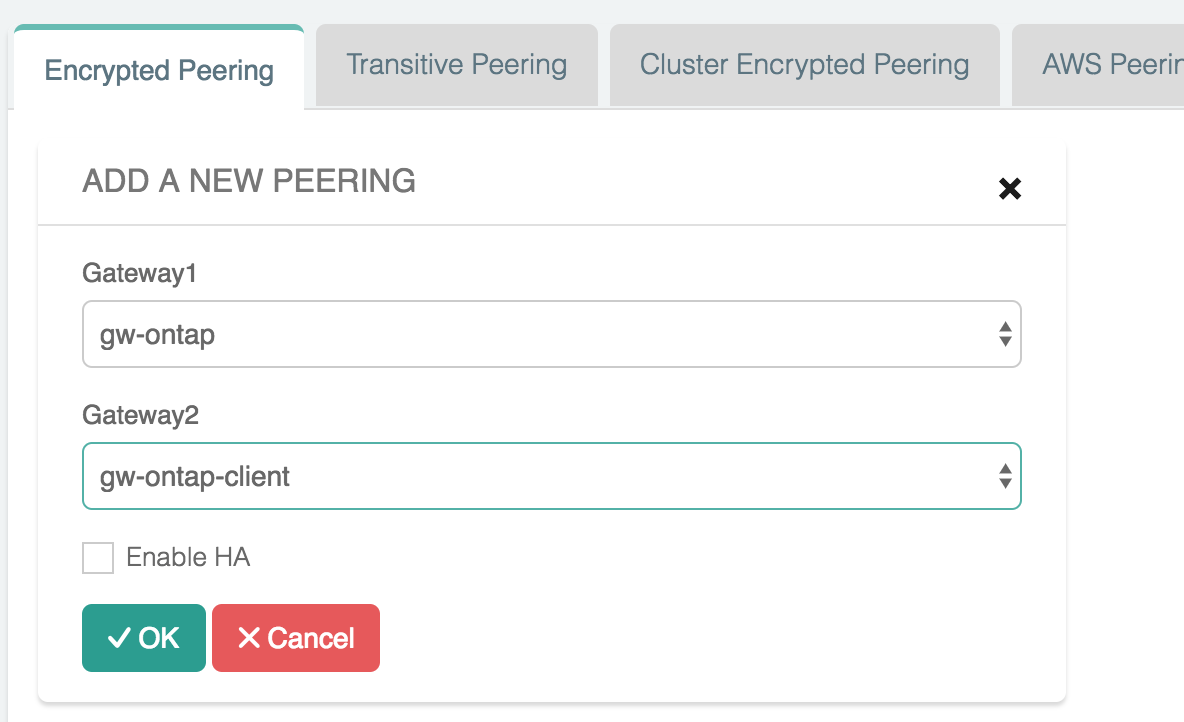Click the gw-ontap selected value text
1184x722 pixels.
tap(158, 335)
